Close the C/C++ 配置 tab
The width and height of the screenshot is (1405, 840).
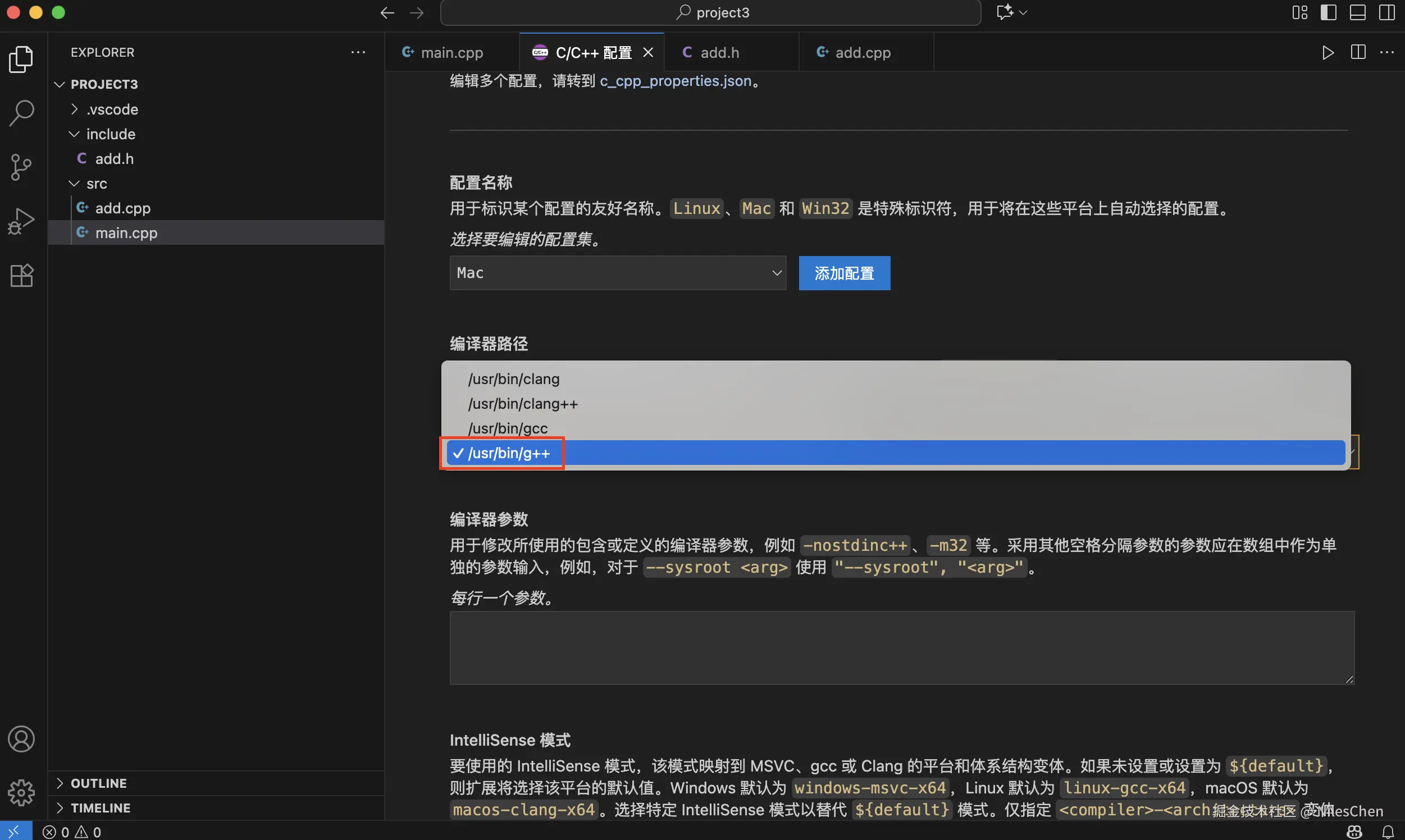coord(648,53)
